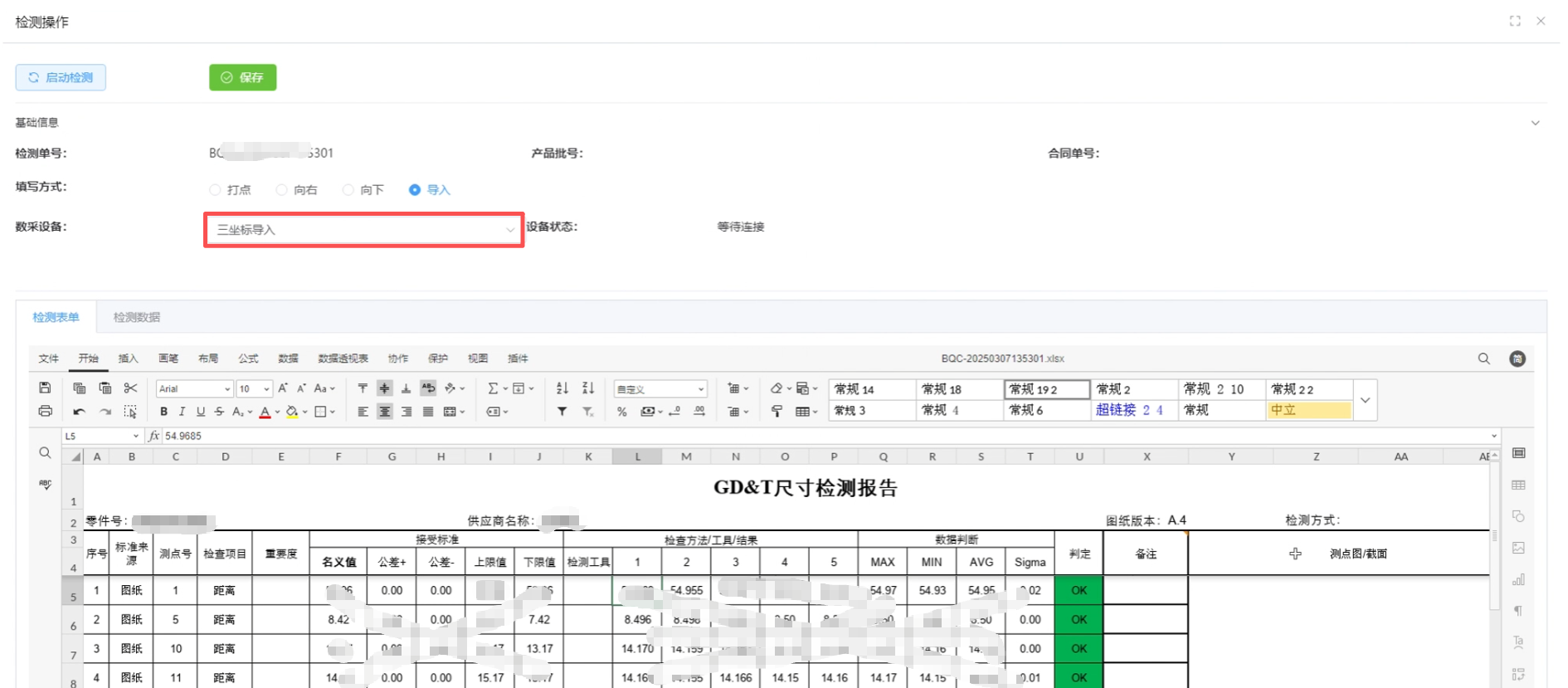This screenshot has height=688, width=1568.
Task: Apply the 常规 18 cell style
Action: click(960, 389)
